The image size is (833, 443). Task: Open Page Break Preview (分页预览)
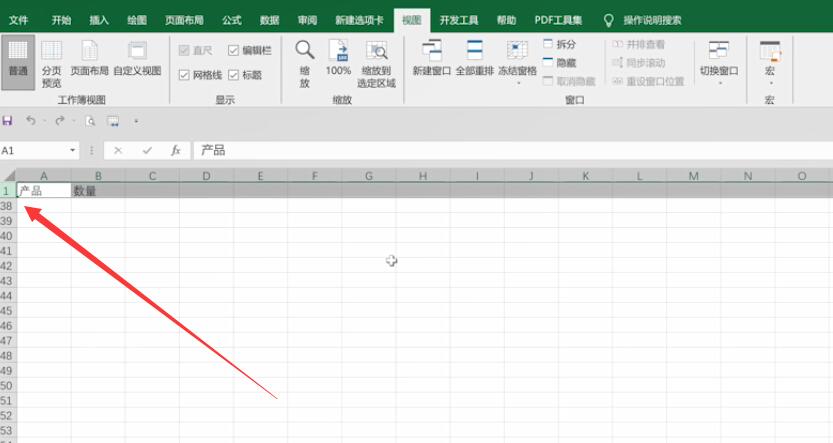[52, 63]
